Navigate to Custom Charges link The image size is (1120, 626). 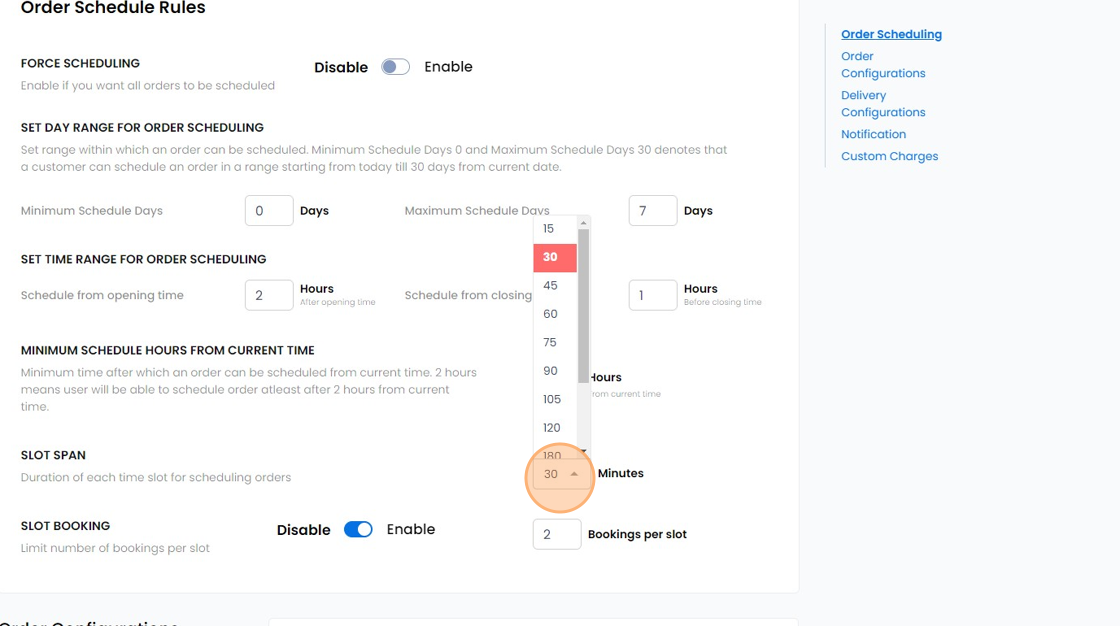click(889, 156)
